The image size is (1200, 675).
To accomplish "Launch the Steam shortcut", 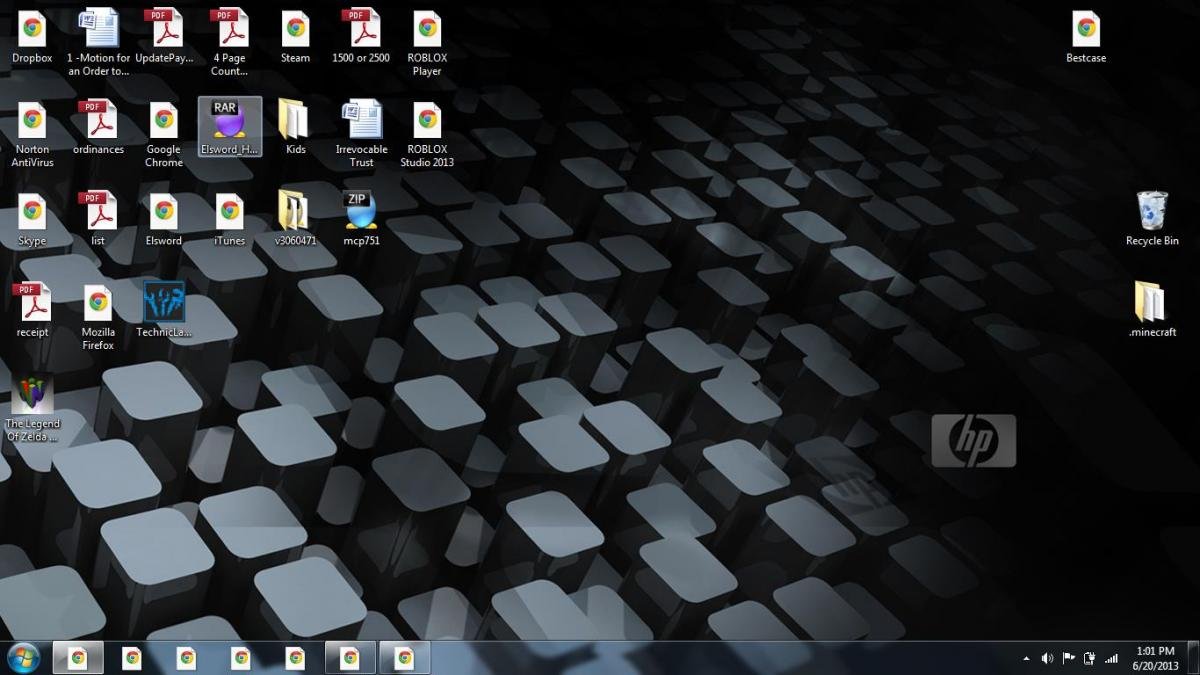I will [295, 38].
